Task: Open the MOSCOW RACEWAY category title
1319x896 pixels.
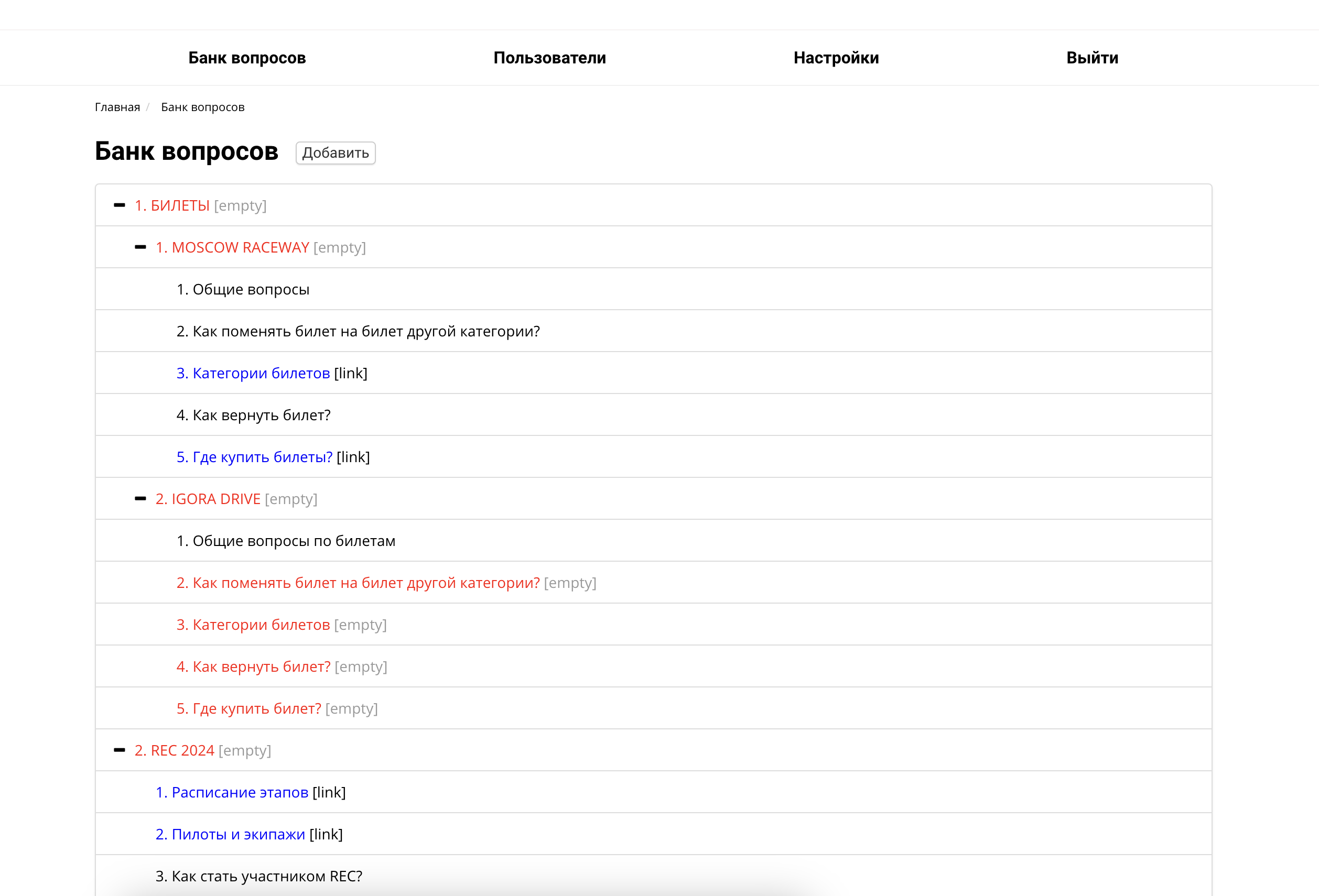Action: (x=232, y=247)
